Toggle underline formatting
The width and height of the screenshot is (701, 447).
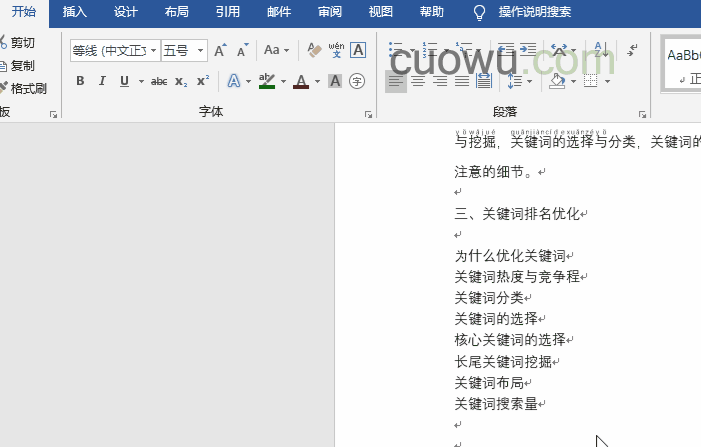pos(124,81)
